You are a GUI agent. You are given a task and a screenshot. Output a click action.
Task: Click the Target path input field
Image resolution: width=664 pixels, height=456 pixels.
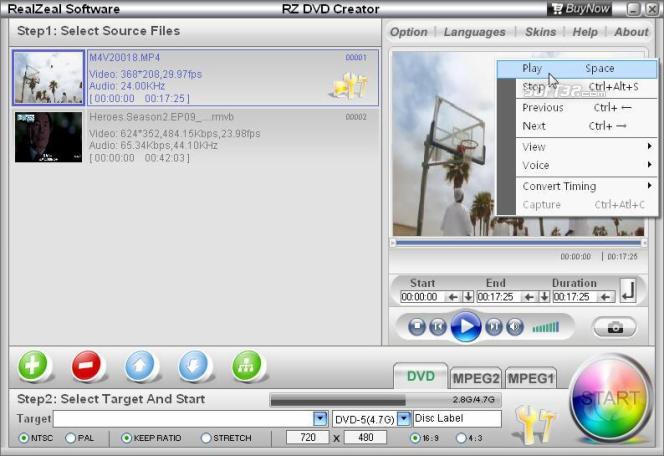tap(183, 419)
